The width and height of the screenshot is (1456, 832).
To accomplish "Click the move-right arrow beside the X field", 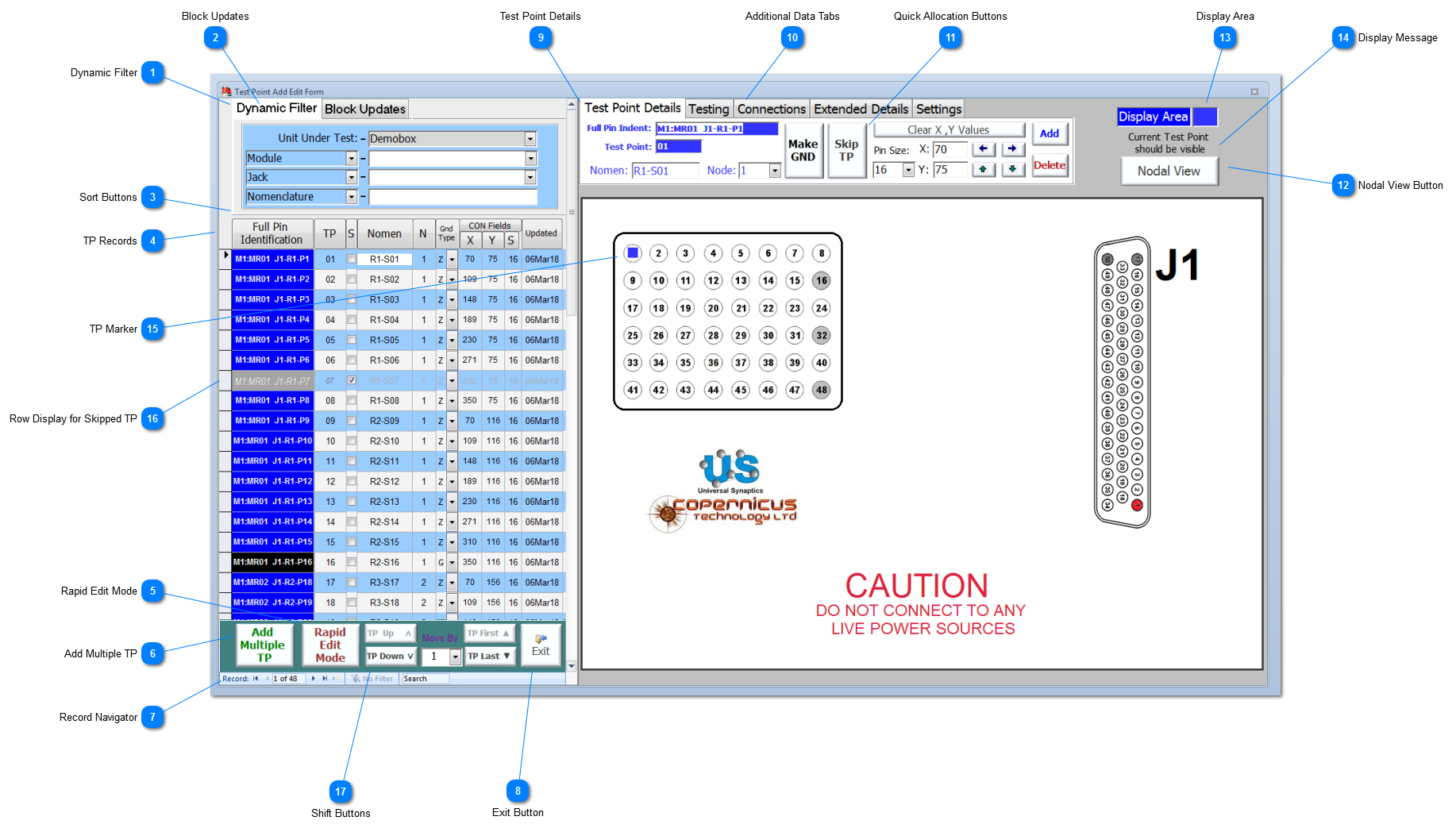I will tap(1012, 149).
